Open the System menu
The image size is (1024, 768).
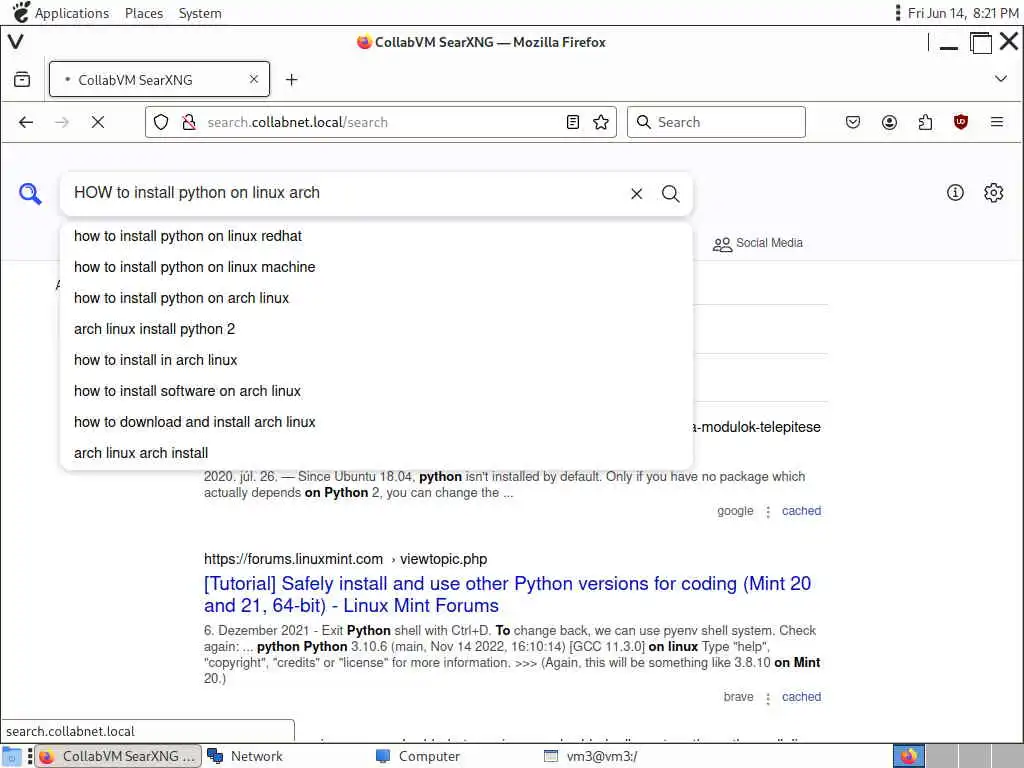click(200, 13)
